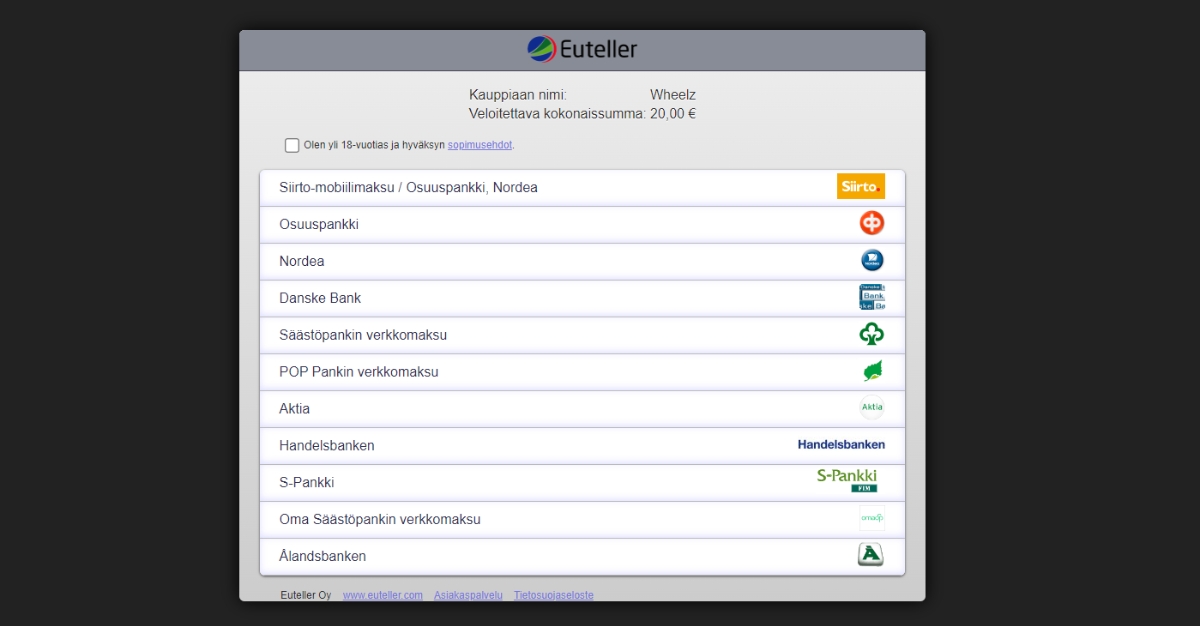Choose Säästöpankin verkkomaksu option
1200x630 pixels.
point(582,336)
